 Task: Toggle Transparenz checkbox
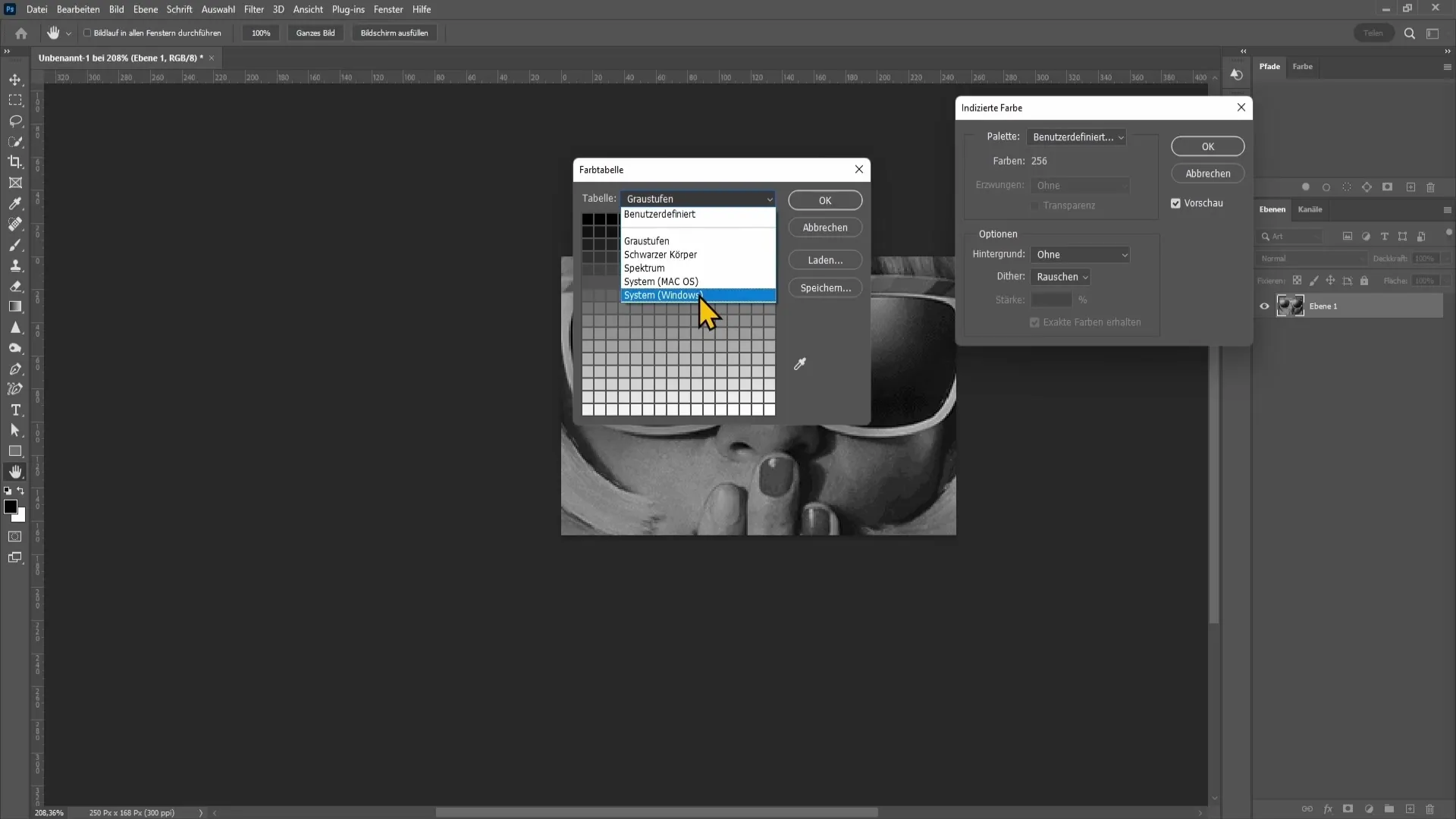click(1034, 206)
